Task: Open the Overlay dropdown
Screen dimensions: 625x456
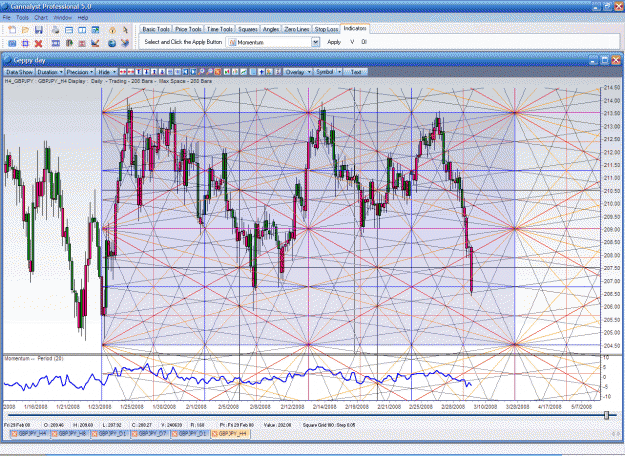Action: (298, 72)
